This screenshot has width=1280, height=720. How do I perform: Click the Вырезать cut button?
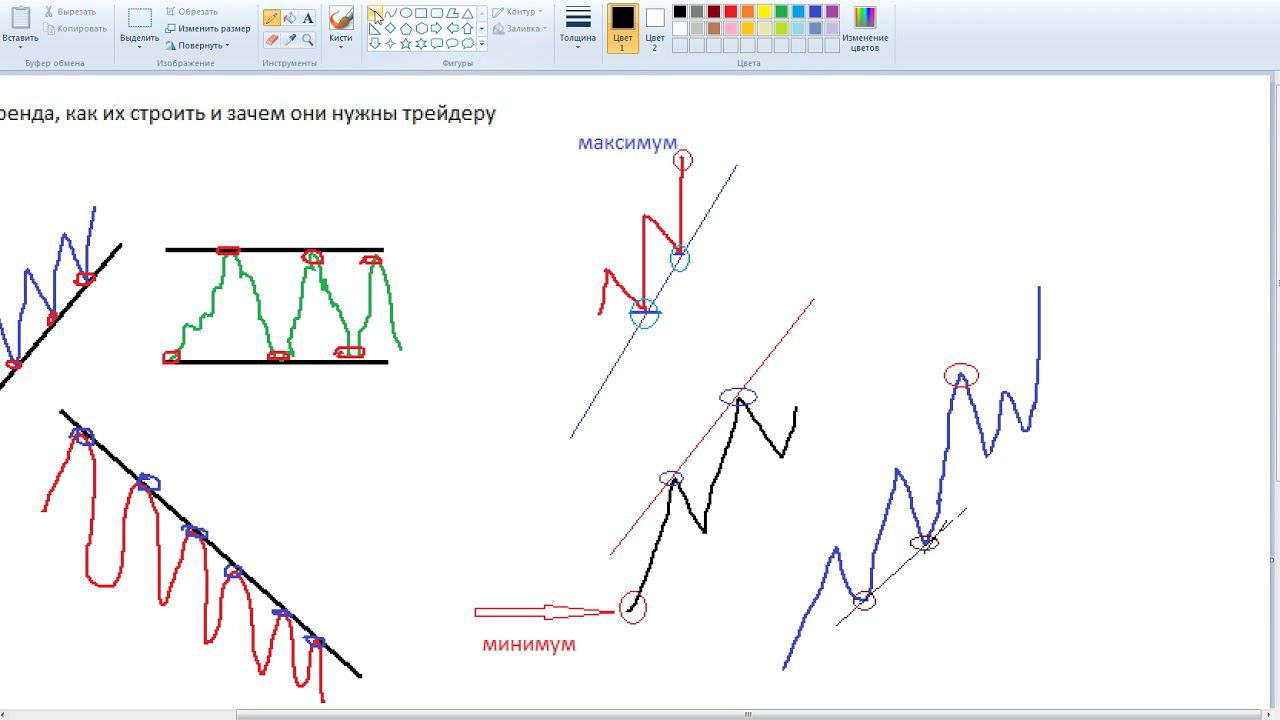pyautogui.click(x=70, y=12)
